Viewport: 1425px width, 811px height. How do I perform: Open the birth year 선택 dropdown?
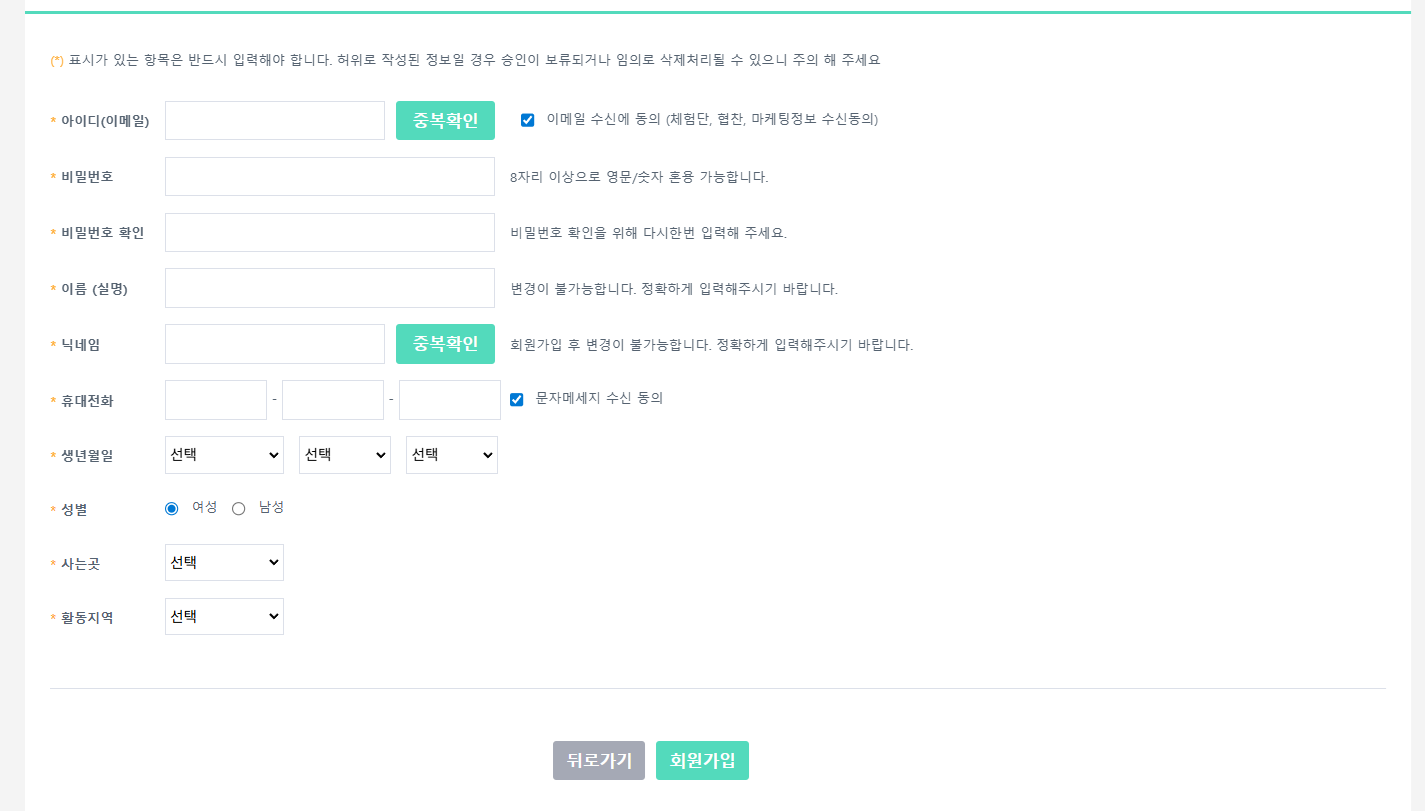[x=224, y=454]
